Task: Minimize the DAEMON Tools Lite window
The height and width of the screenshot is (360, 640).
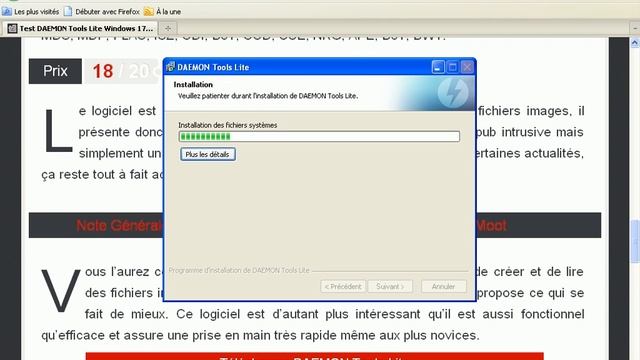Action: tap(438, 67)
